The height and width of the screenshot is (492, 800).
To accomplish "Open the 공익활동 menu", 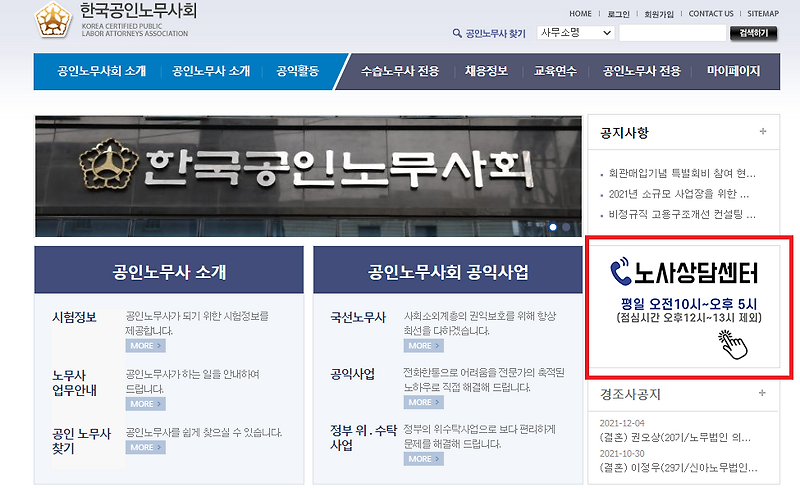I will tap(297, 71).
